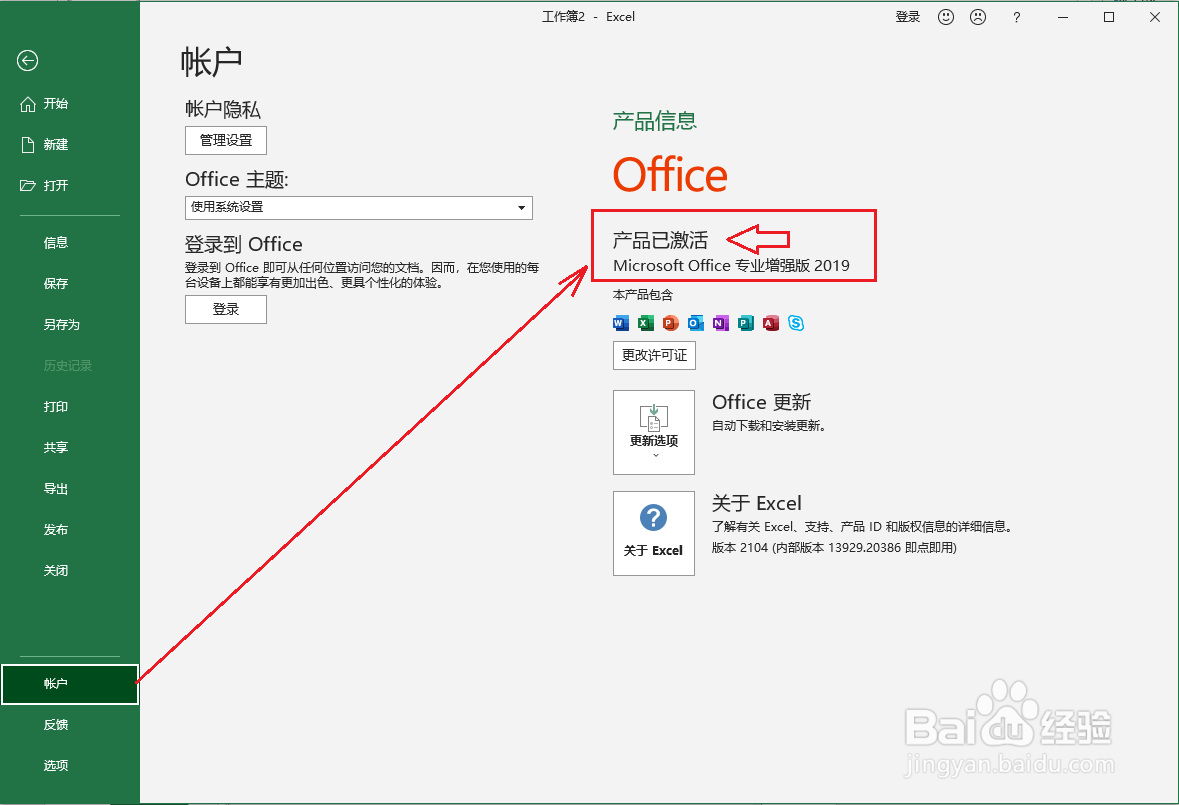Open the 新建 menu item
Viewport: 1179px width, 805px height.
coord(70,144)
